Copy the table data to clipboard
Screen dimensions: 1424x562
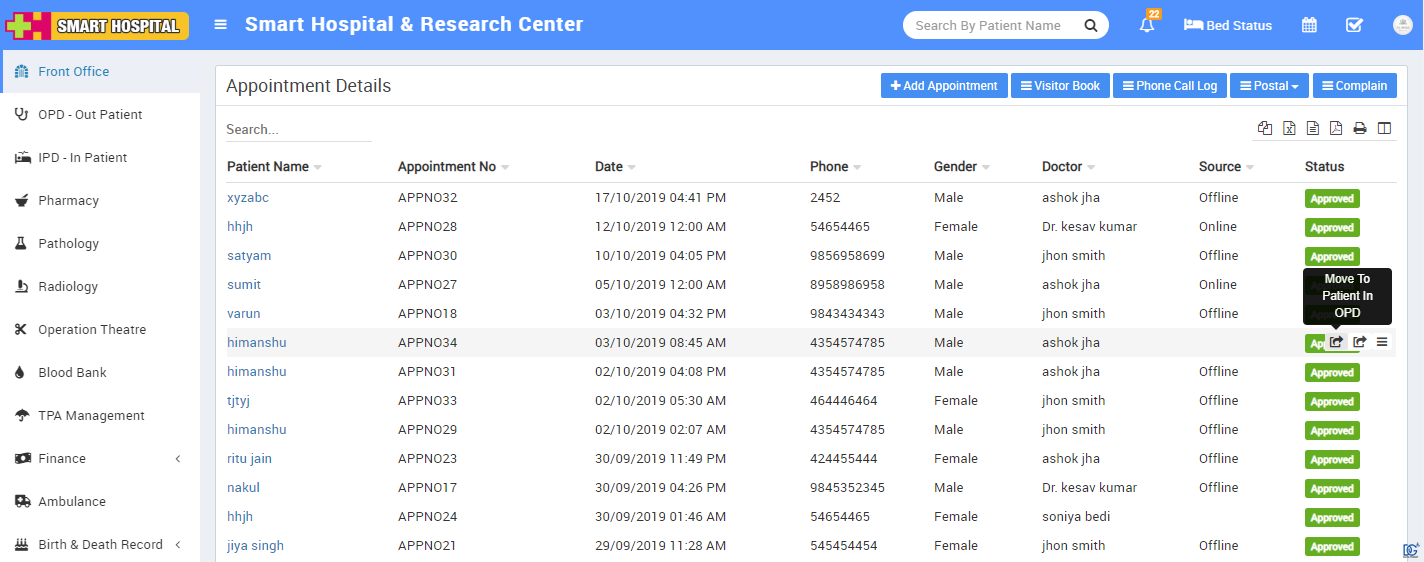(1265, 128)
